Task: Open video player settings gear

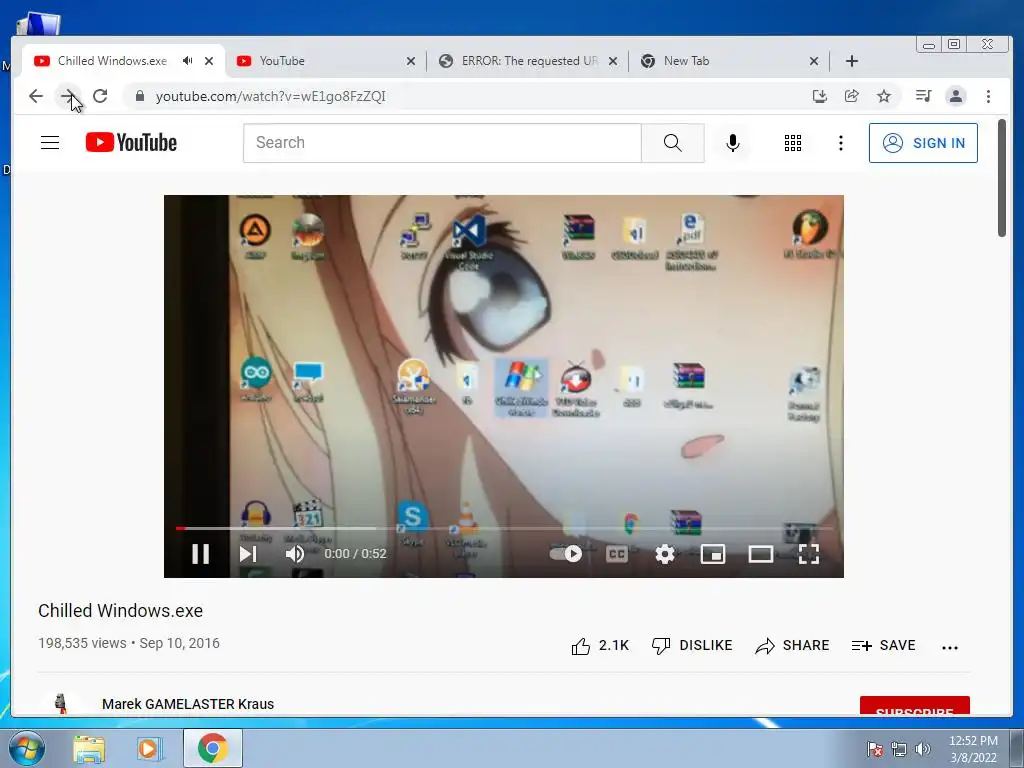Action: click(x=665, y=554)
